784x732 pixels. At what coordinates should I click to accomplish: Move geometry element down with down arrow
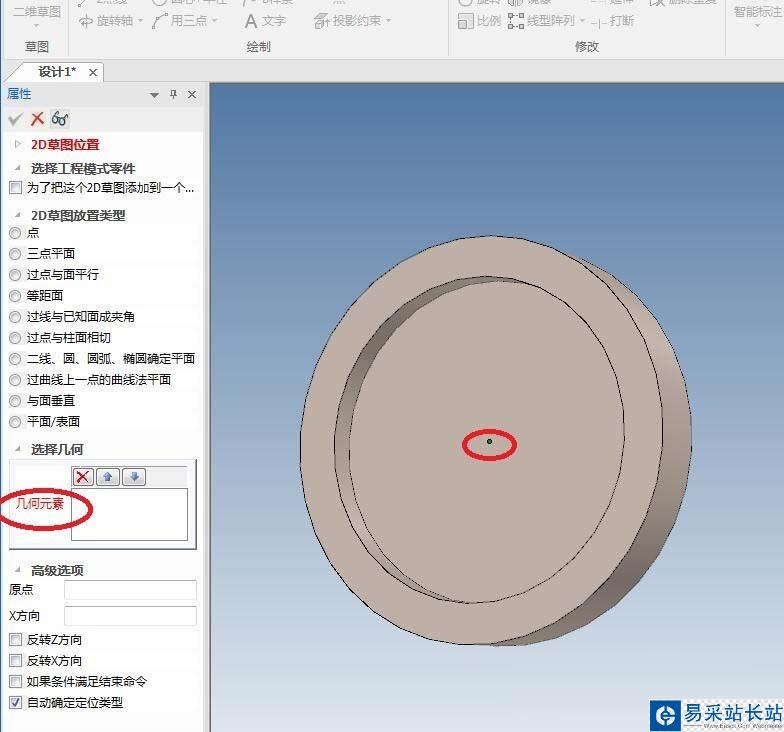134,476
